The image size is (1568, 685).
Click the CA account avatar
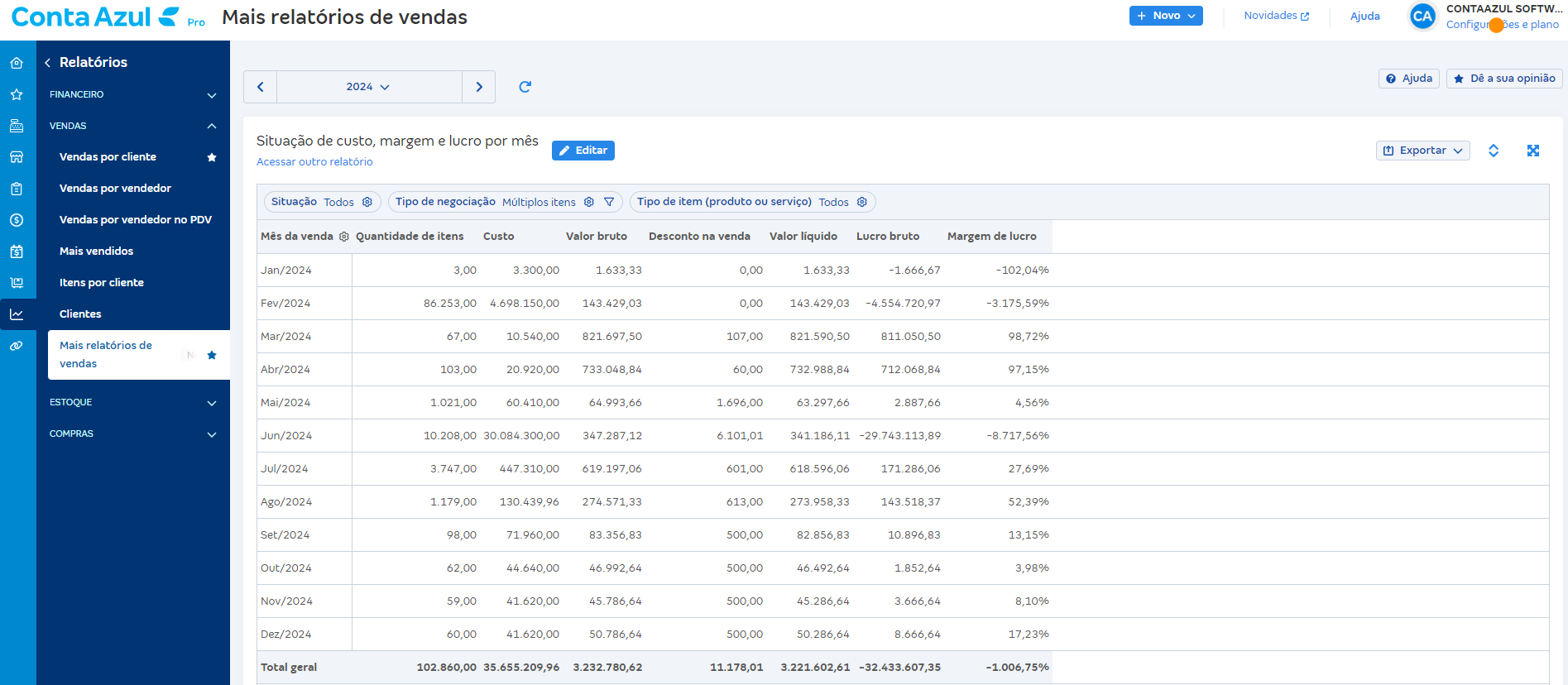pos(1422,16)
